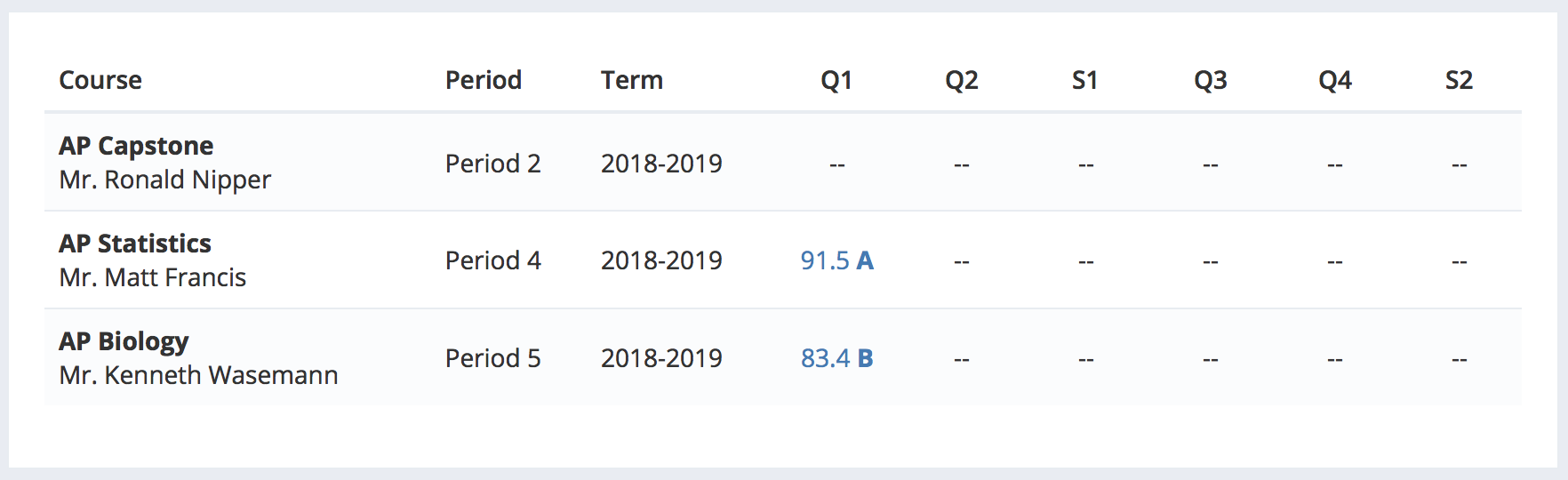The width and height of the screenshot is (1568, 480).
Task: Click the empty S2 grade for AP Biology
Action: [1460, 360]
